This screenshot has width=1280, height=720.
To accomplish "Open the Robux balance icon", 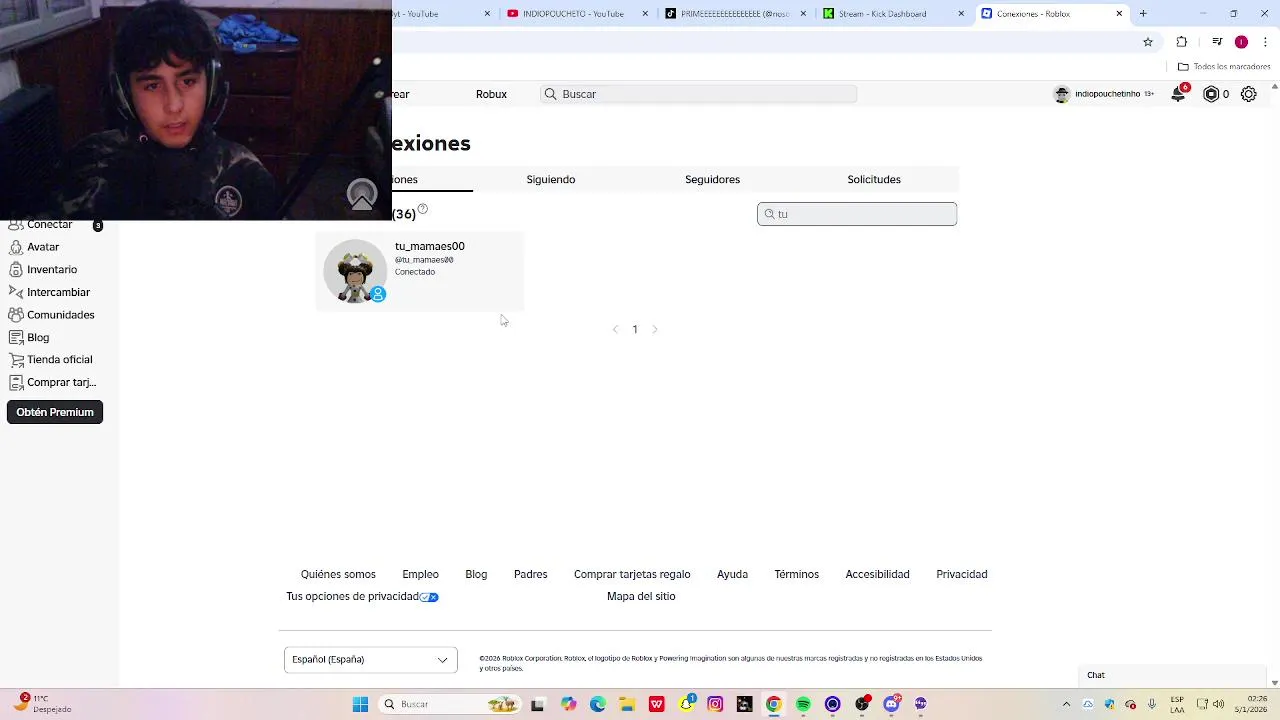I will (1211, 94).
